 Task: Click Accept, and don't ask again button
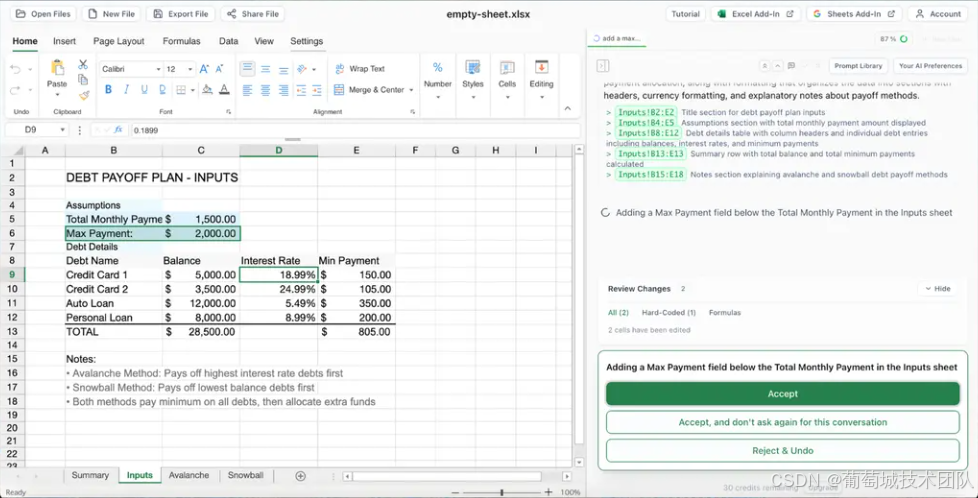[782, 422]
